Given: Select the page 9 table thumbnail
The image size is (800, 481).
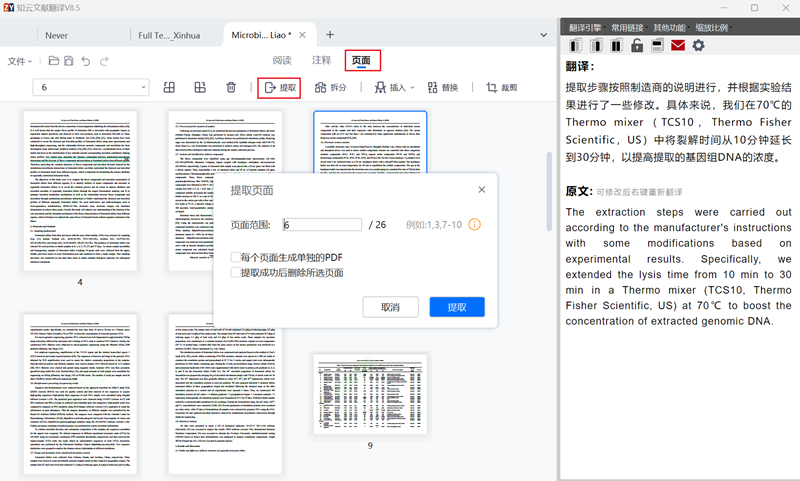Looking at the screenshot, I should (370, 394).
